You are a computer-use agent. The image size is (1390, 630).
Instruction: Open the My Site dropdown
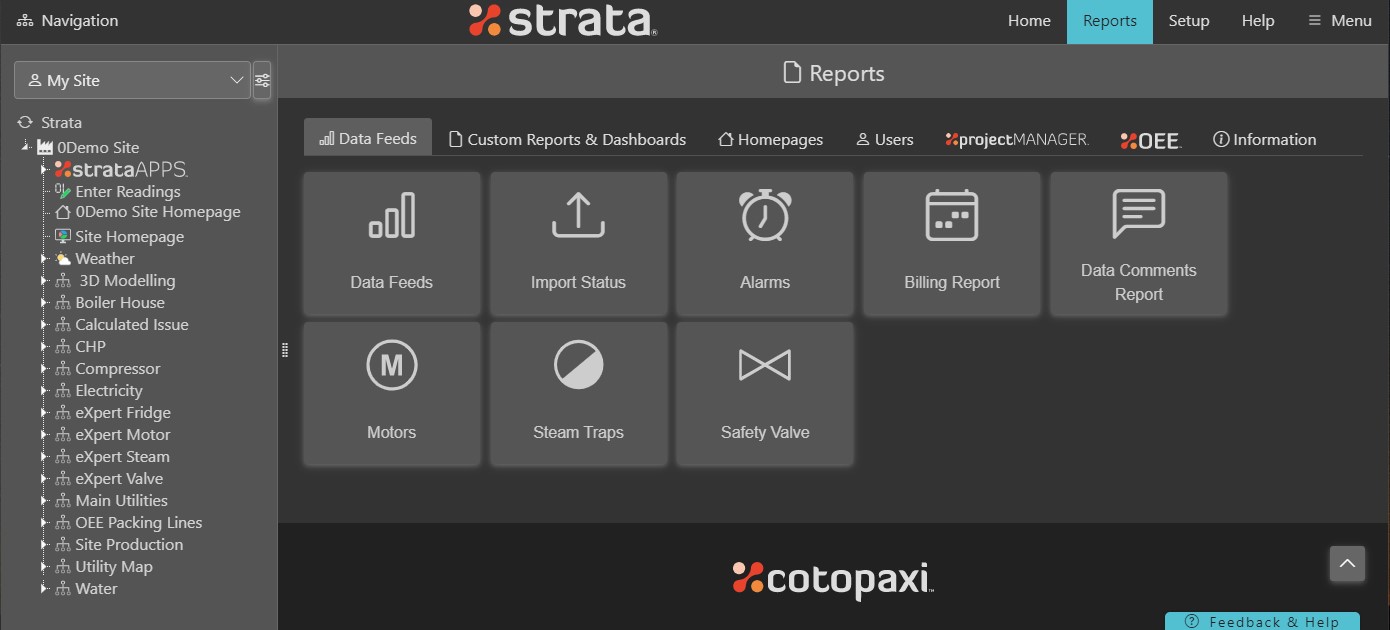tap(132, 81)
